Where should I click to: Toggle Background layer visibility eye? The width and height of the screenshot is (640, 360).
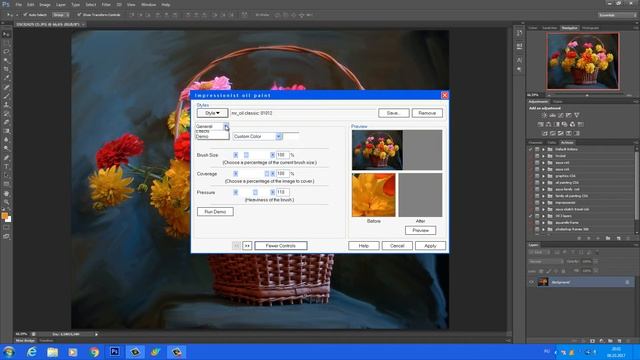(531, 282)
